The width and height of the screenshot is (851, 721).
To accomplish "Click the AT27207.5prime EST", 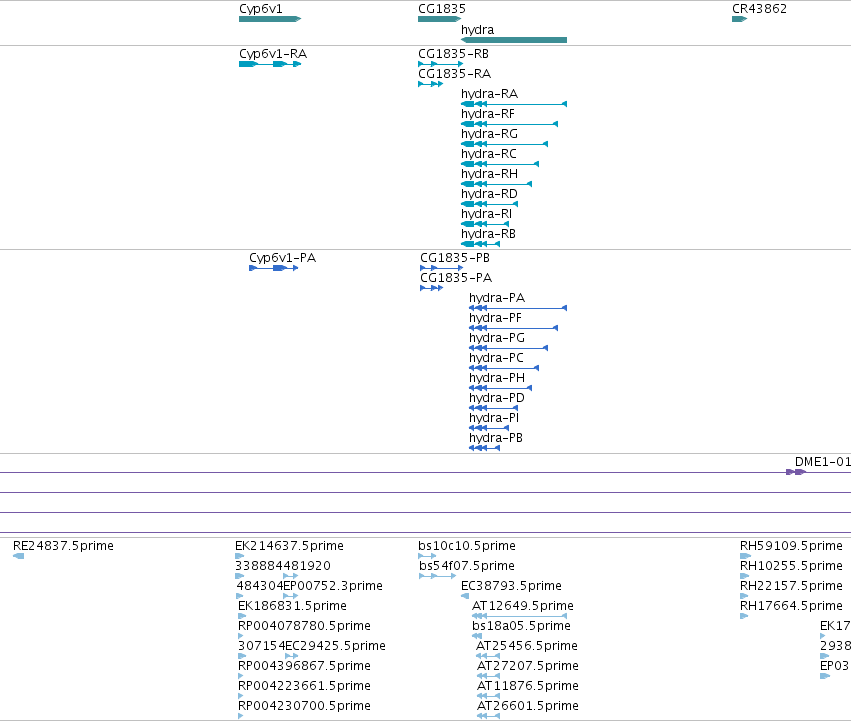I will pos(488,676).
